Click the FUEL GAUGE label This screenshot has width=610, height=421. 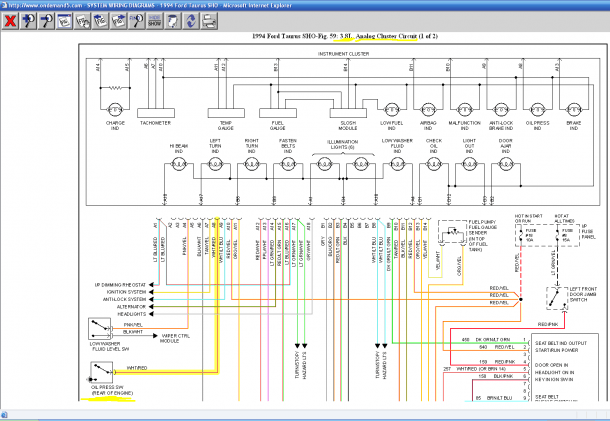[x=277, y=125]
